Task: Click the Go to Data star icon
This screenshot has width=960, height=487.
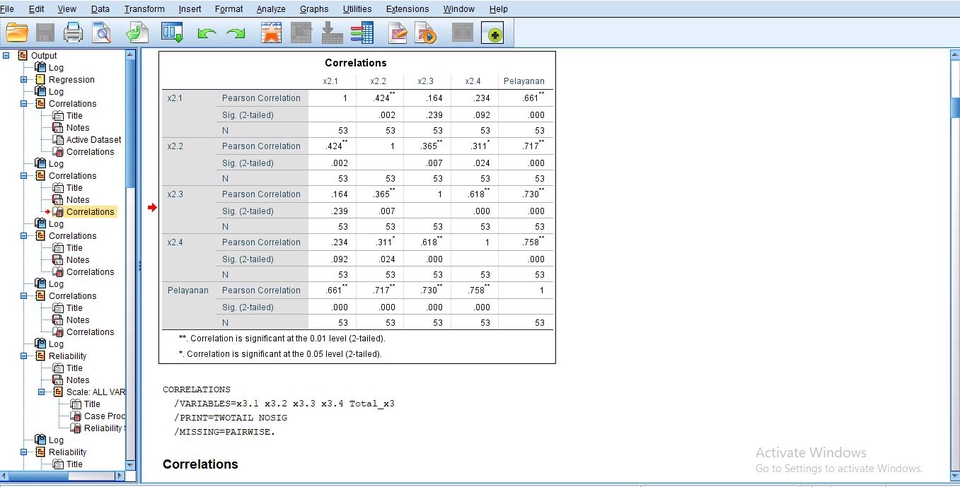Action: point(271,32)
